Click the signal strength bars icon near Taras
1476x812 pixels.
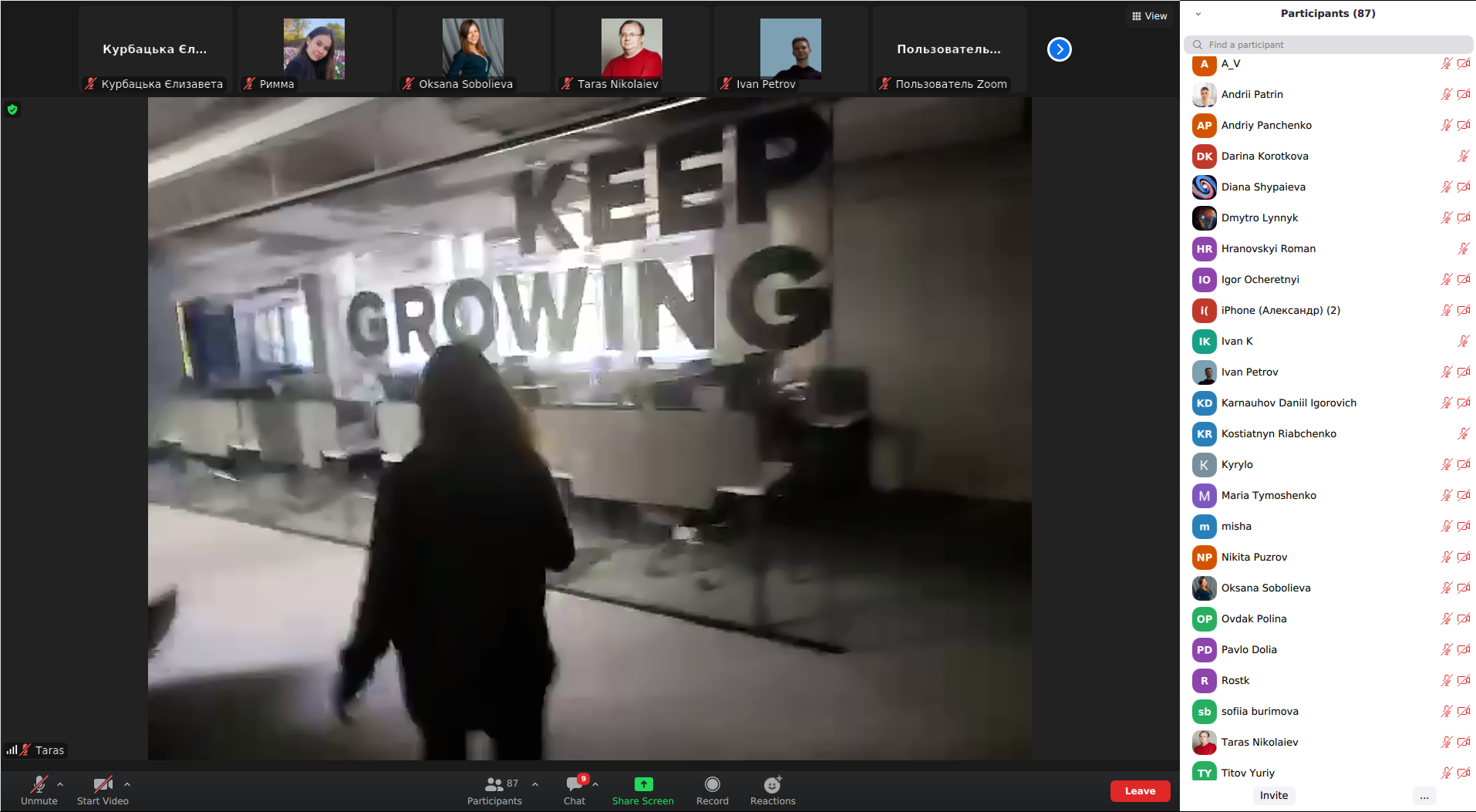12,750
